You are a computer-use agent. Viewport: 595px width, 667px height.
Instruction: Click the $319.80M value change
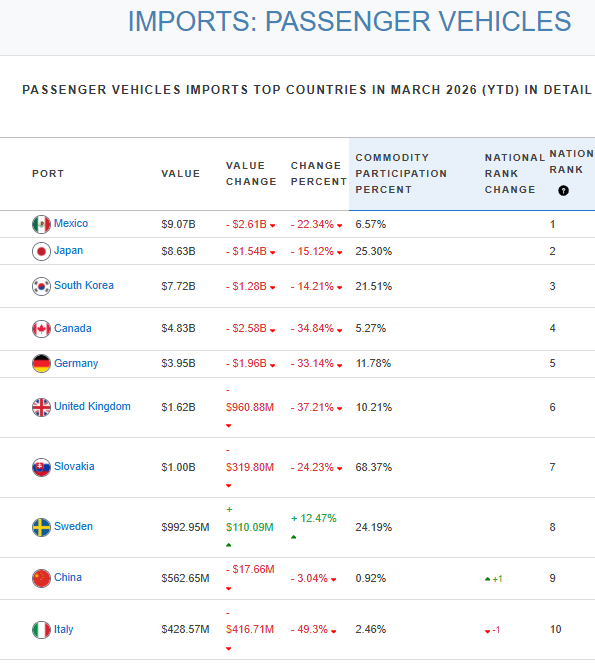[x=250, y=467]
